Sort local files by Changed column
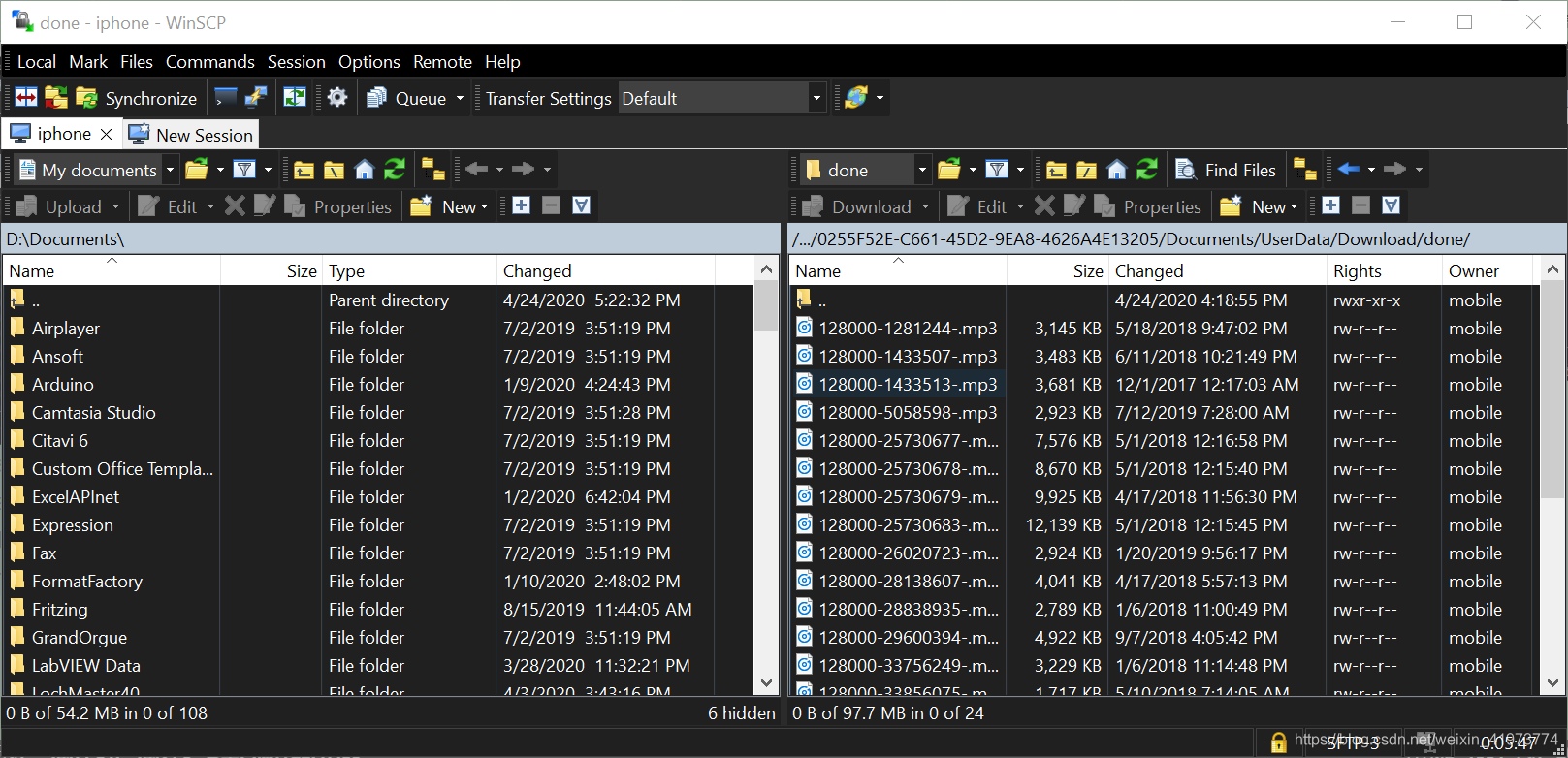Image resolution: width=1568 pixels, height=758 pixels. (605, 271)
